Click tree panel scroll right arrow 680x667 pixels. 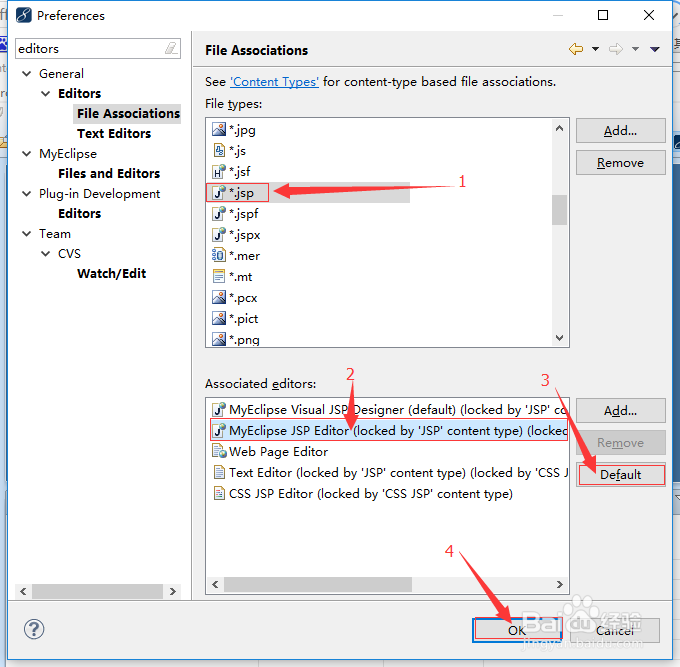pyautogui.click(x=173, y=592)
